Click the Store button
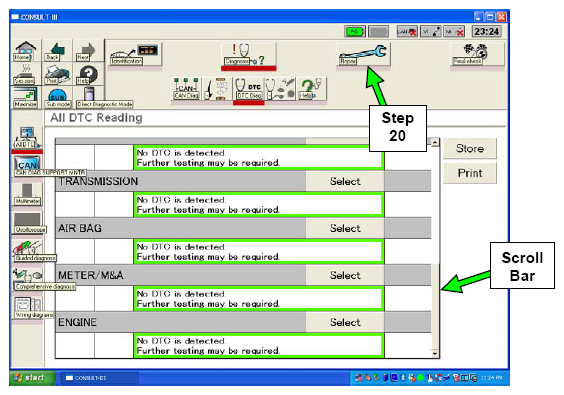This screenshot has width=564, height=395. (x=470, y=149)
